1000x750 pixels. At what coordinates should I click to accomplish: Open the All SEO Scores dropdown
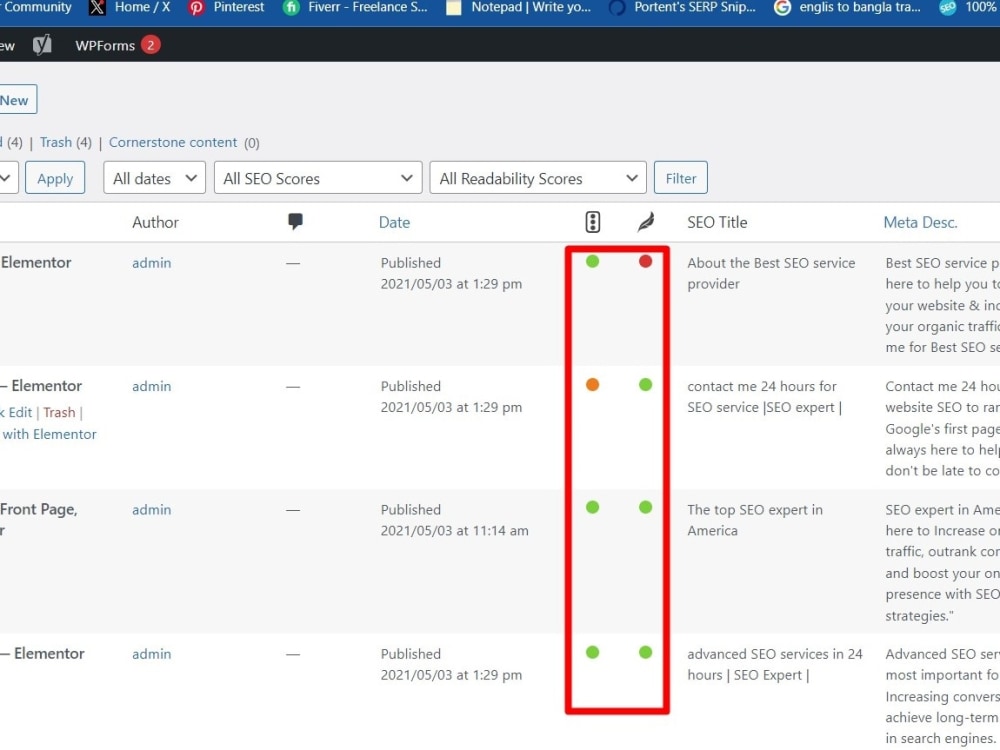(x=318, y=178)
